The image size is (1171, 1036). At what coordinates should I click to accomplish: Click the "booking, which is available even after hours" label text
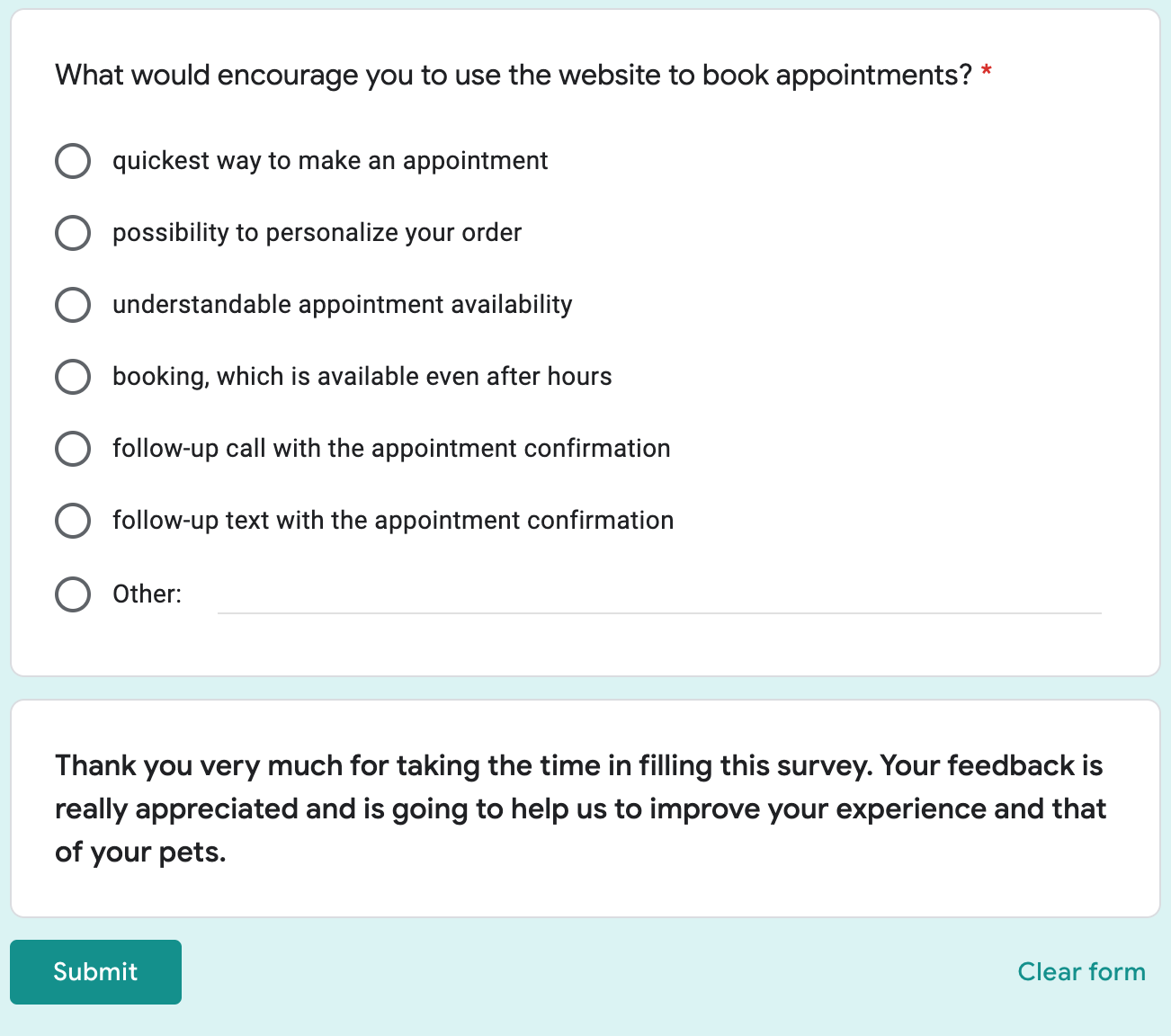(362, 377)
